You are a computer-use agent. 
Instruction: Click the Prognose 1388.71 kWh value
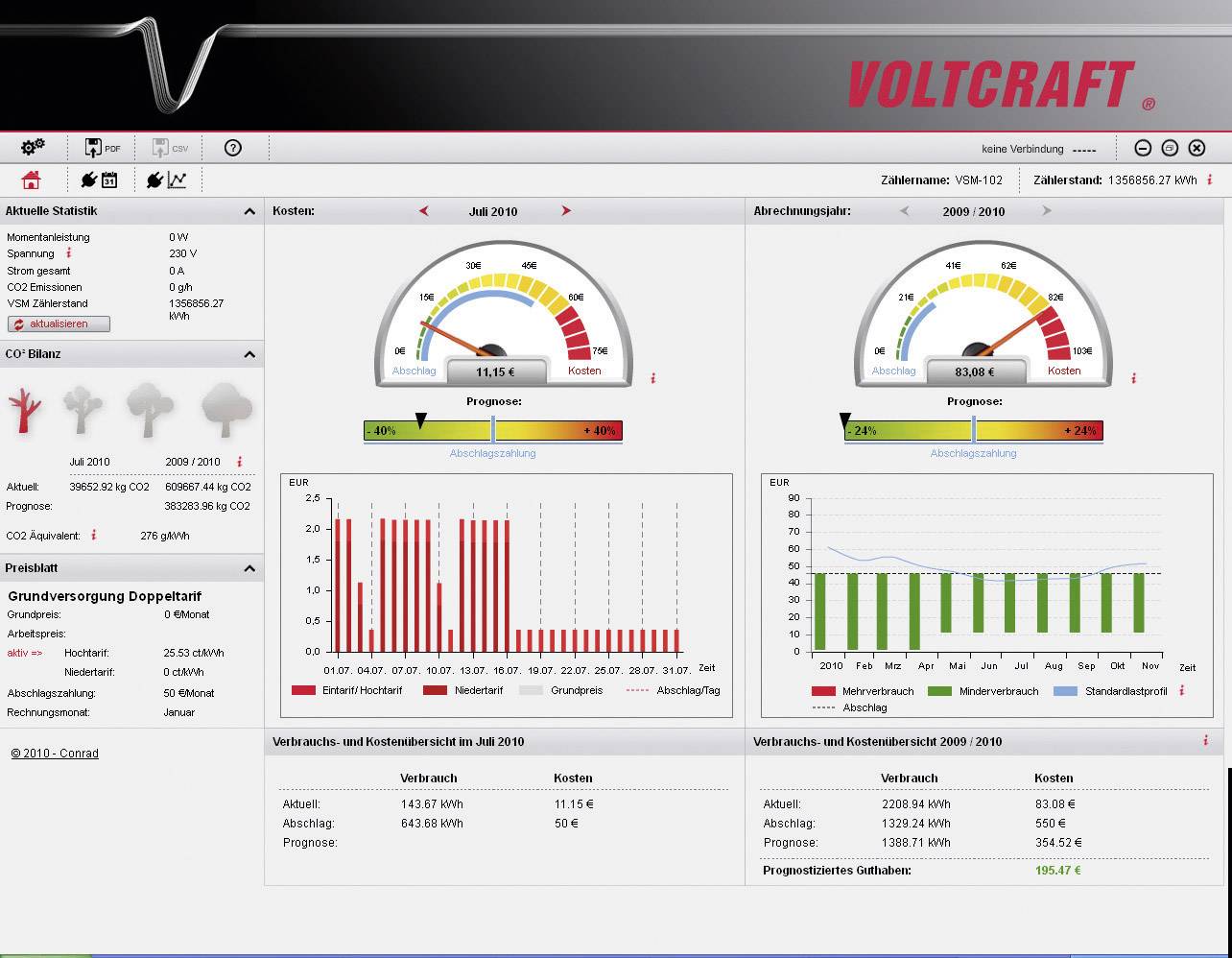(916, 843)
